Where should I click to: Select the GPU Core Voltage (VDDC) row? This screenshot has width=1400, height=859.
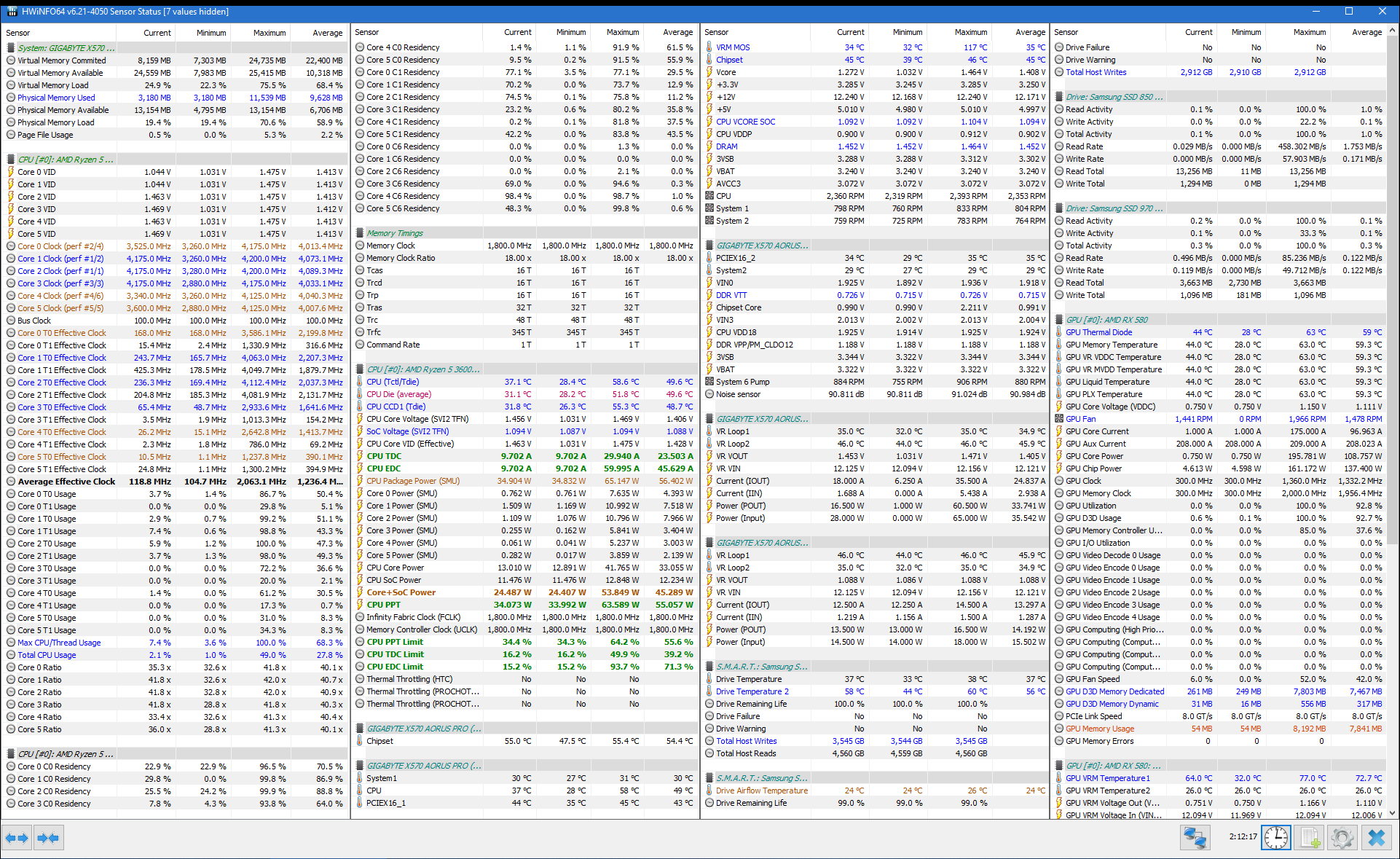coord(1219,407)
